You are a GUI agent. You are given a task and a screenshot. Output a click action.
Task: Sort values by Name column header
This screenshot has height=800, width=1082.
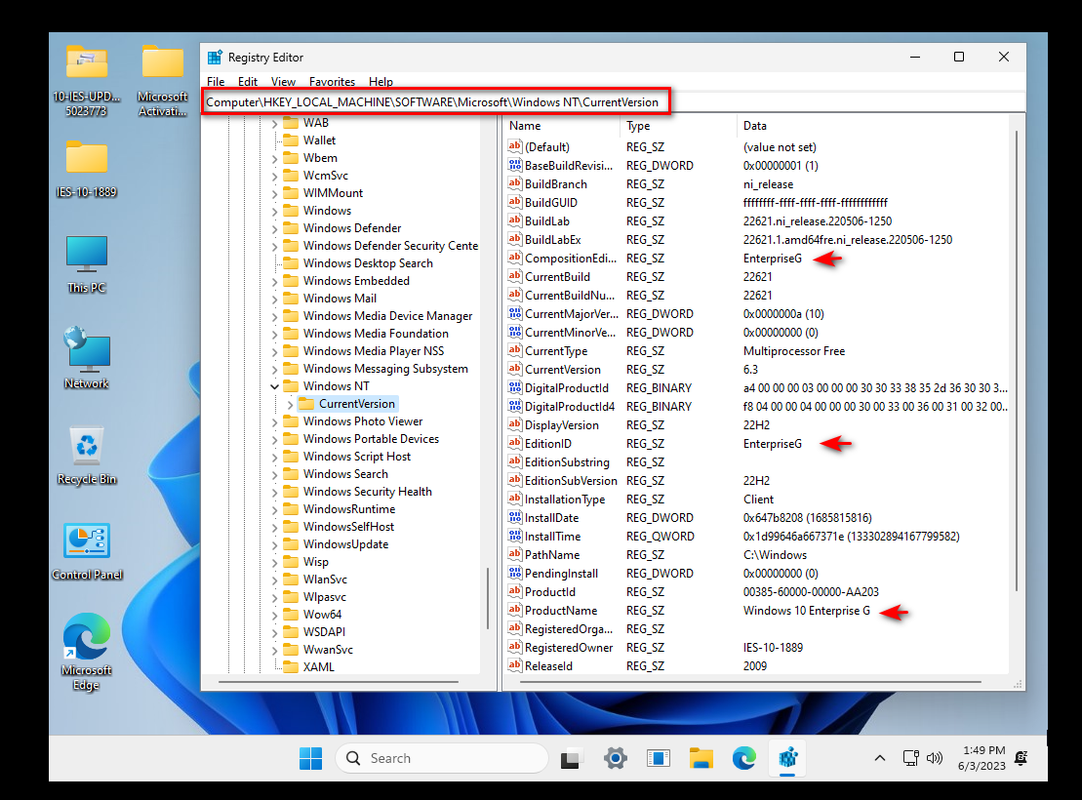[x=562, y=126]
